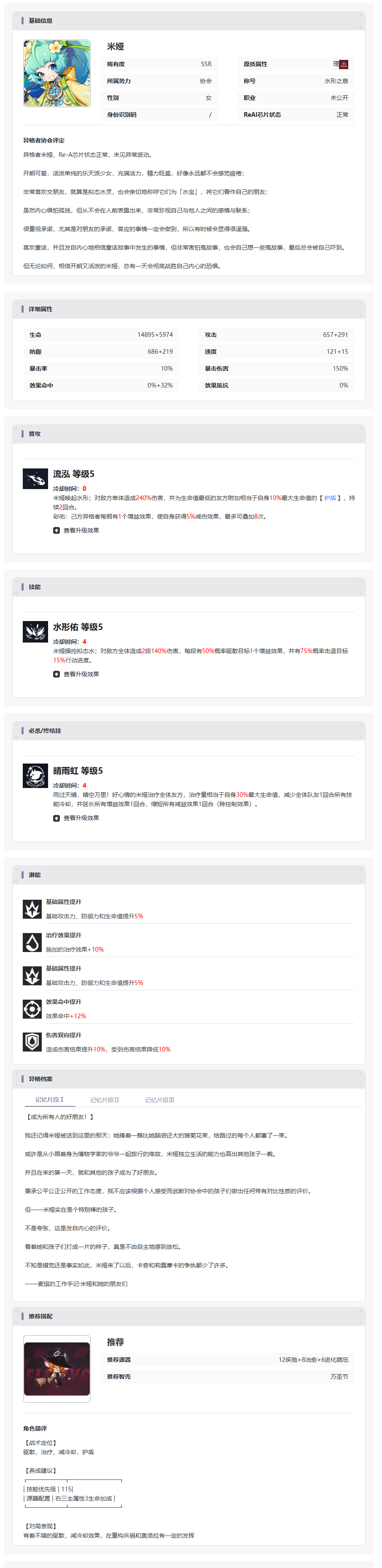Click the 流泓 normal attack skill icon

tap(35, 479)
